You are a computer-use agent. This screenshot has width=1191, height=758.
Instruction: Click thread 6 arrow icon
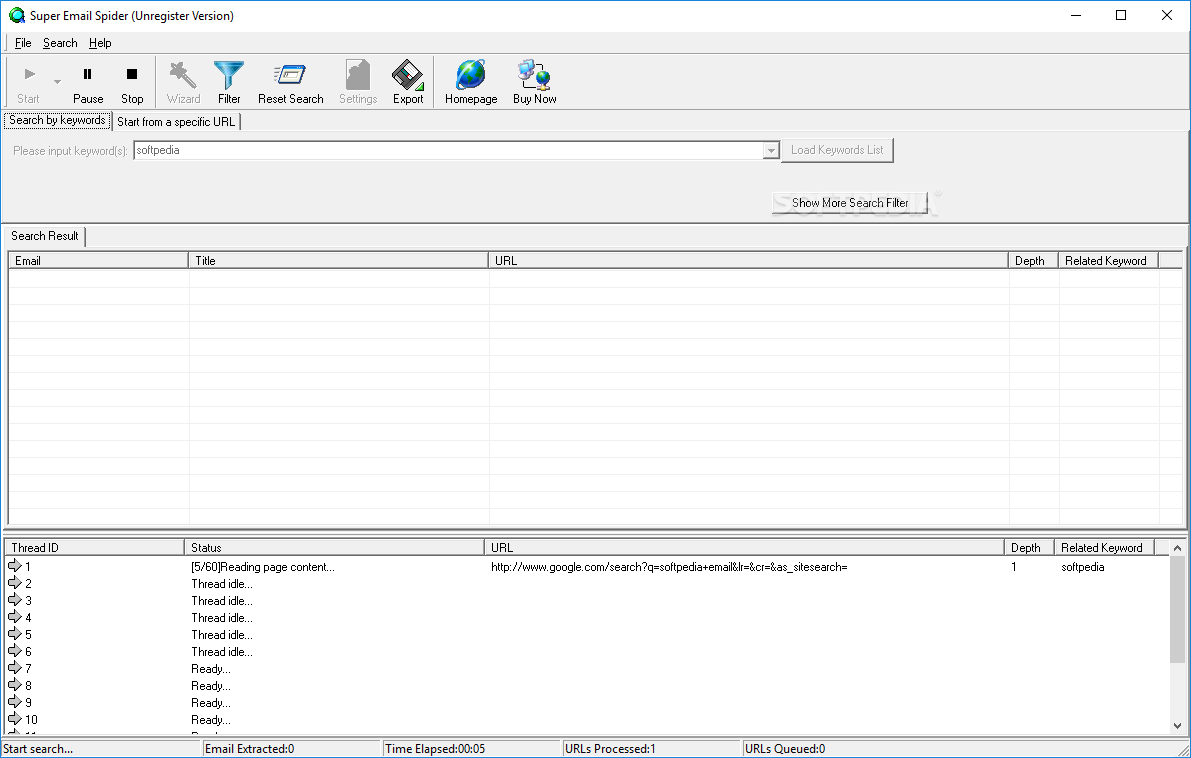[x=15, y=651]
